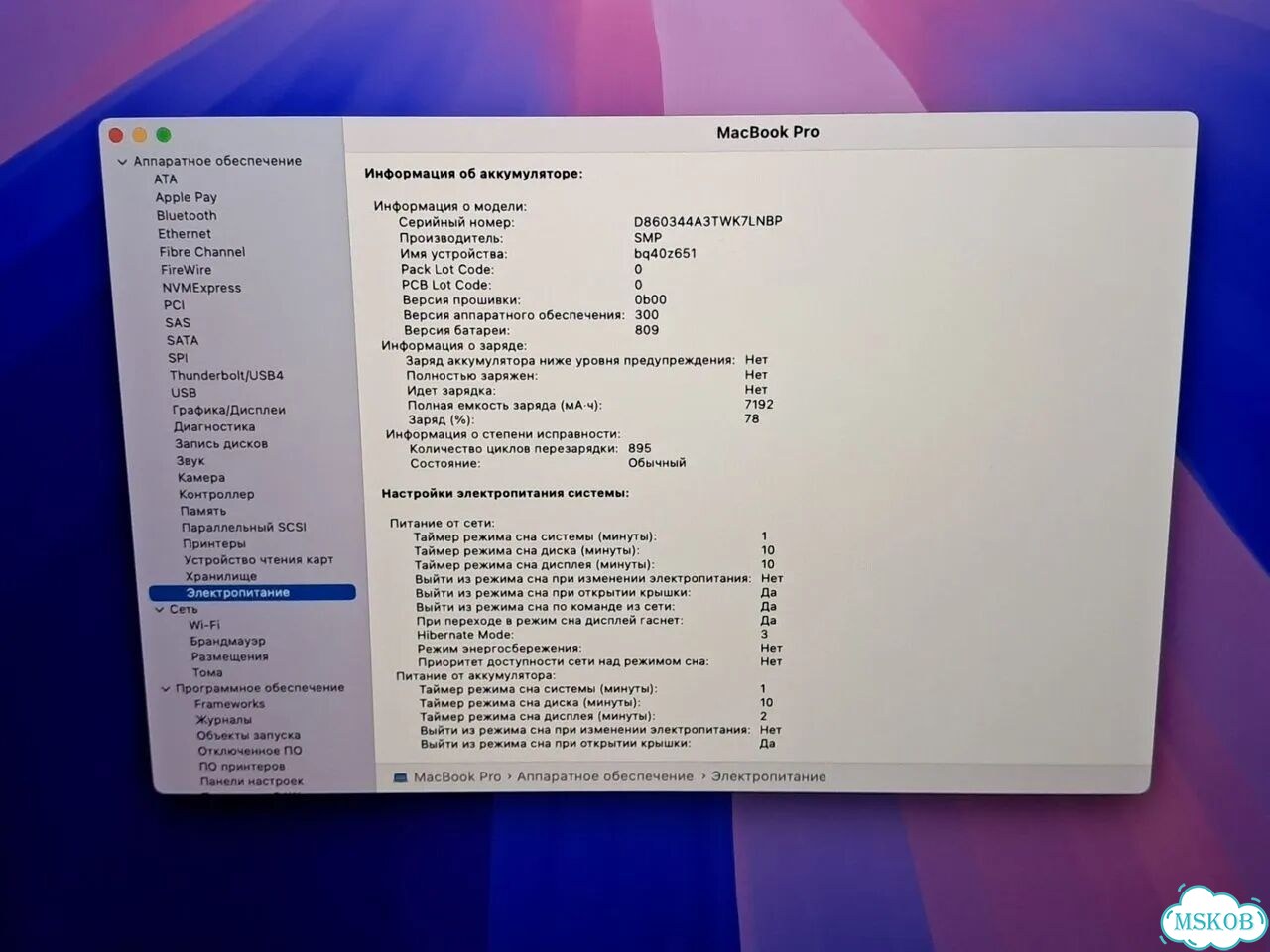Collapse the Аппаратное обеспечение section chevron
1270x952 pixels.
tap(122, 161)
